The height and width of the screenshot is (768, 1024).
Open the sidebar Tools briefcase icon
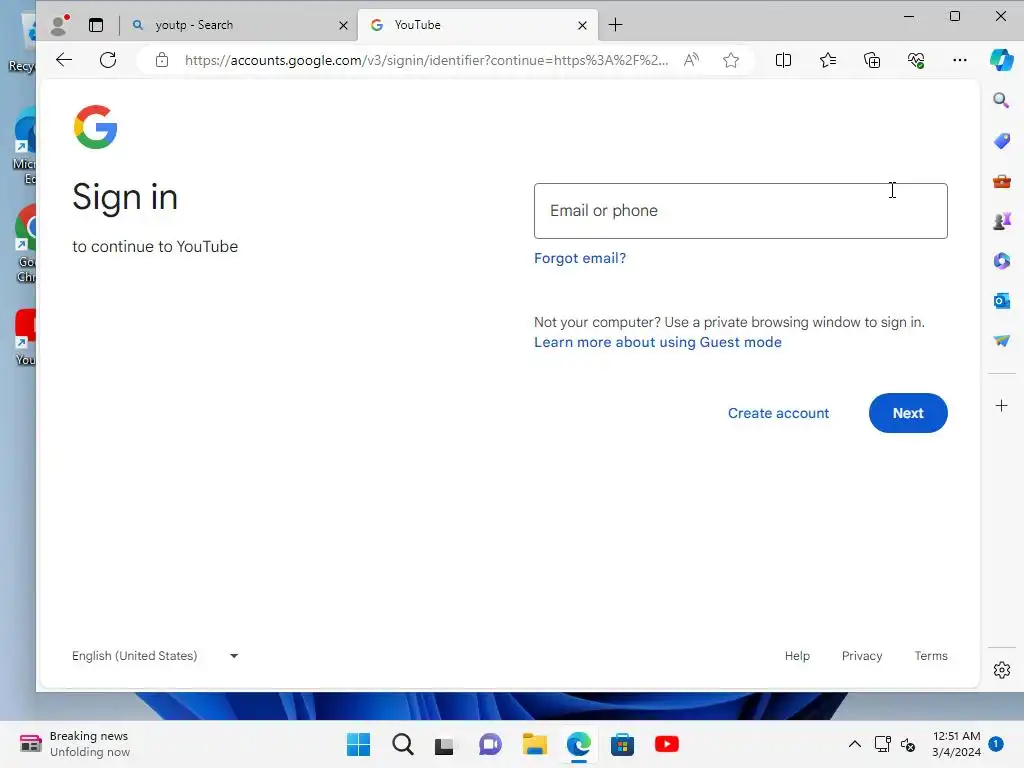tap(1001, 181)
